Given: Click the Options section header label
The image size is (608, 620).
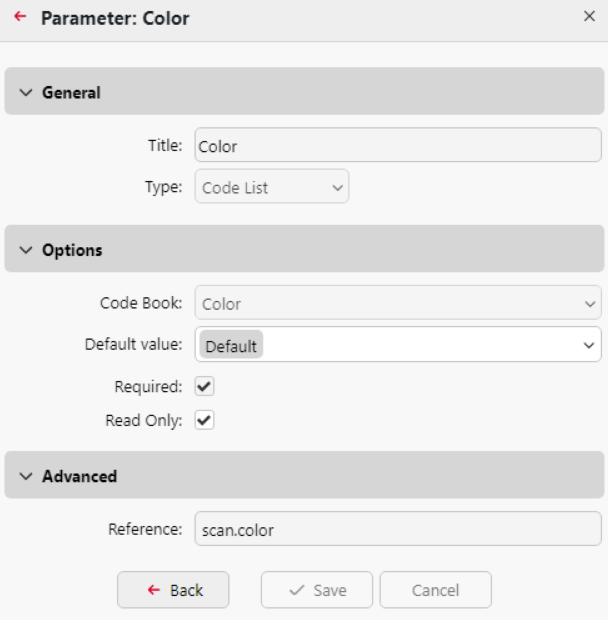Looking at the screenshot, I should [72, 250].
